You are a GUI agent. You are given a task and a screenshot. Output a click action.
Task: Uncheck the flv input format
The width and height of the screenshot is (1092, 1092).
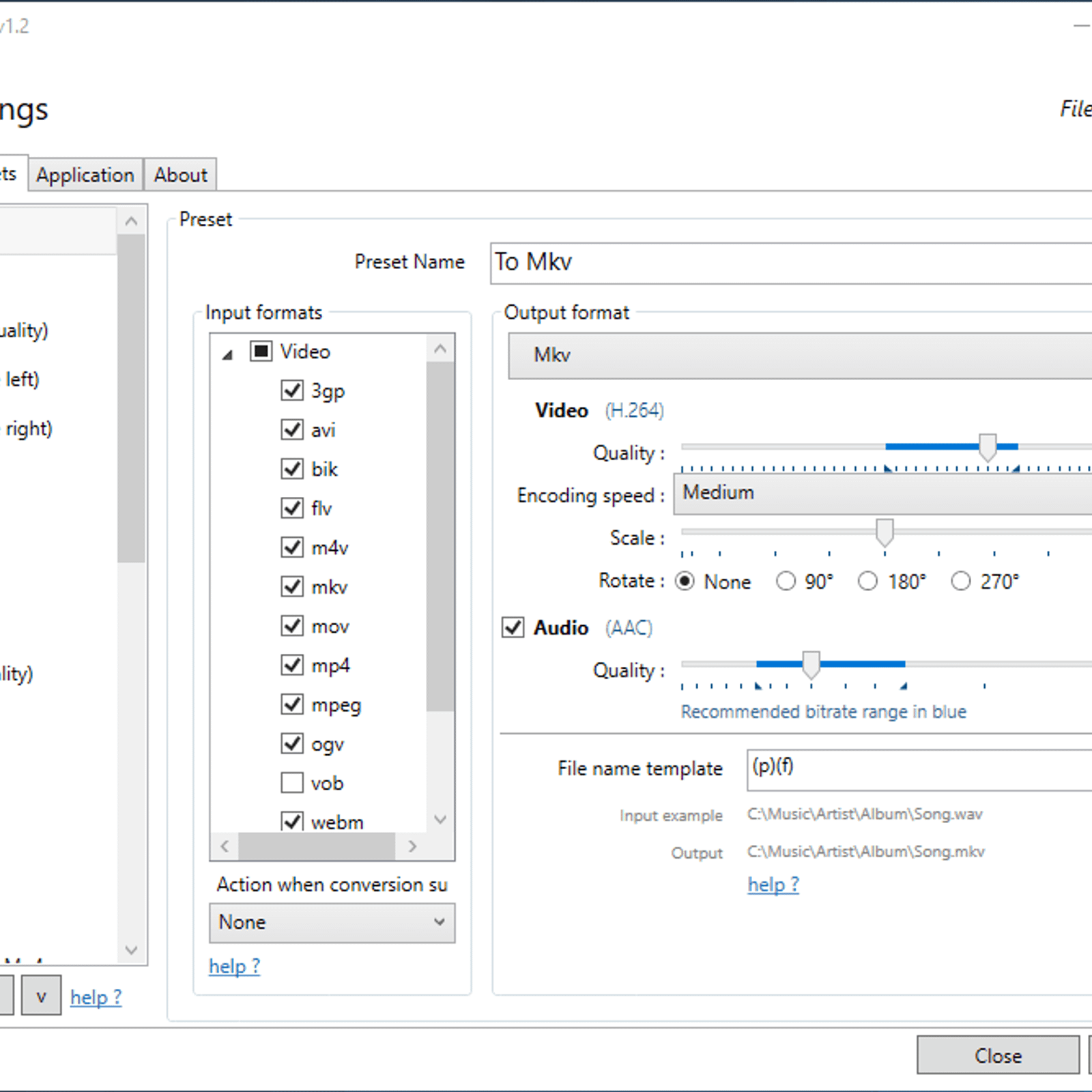(292, 508)
